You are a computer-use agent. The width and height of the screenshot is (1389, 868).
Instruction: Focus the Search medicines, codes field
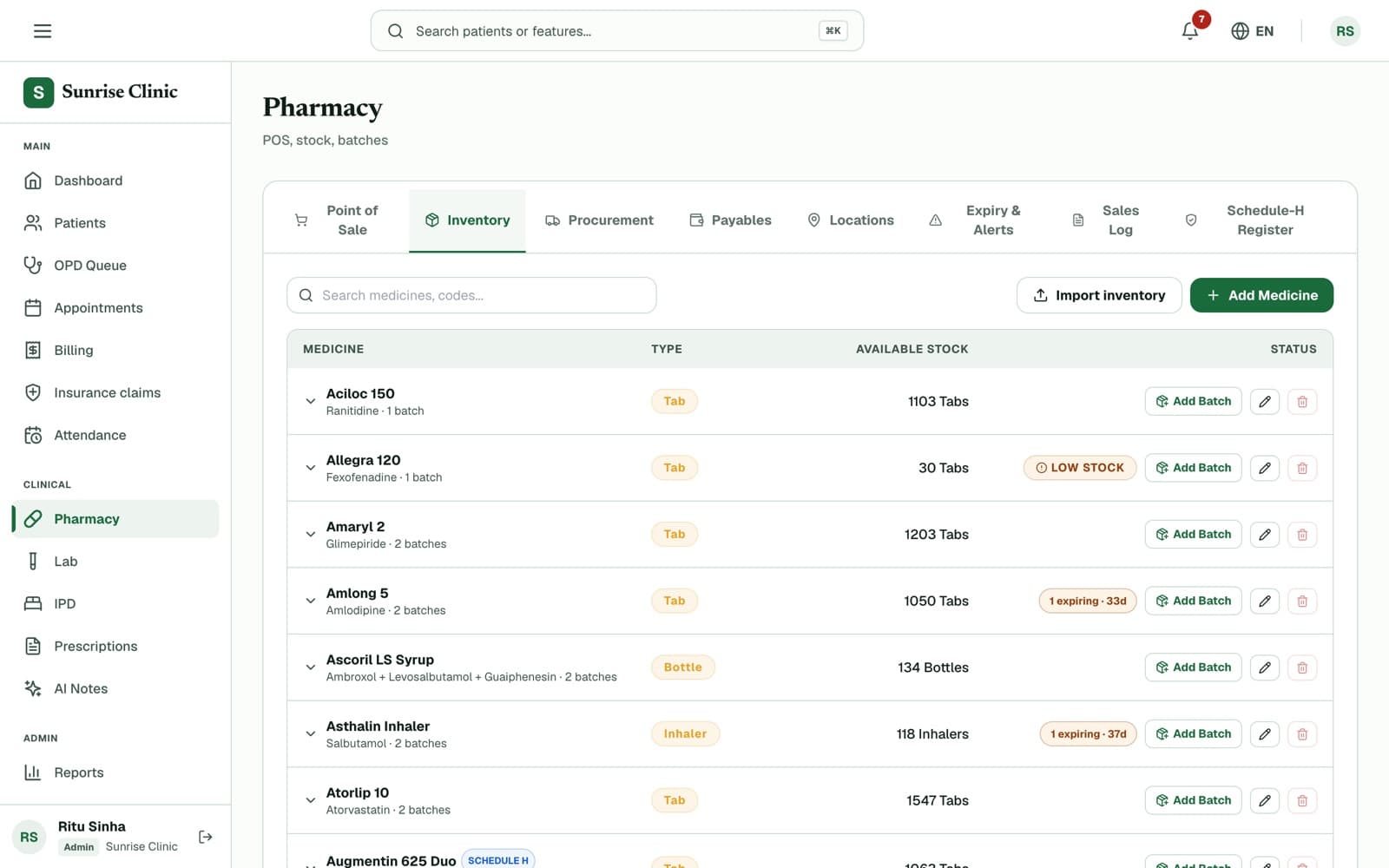click(x=471, y=295)
